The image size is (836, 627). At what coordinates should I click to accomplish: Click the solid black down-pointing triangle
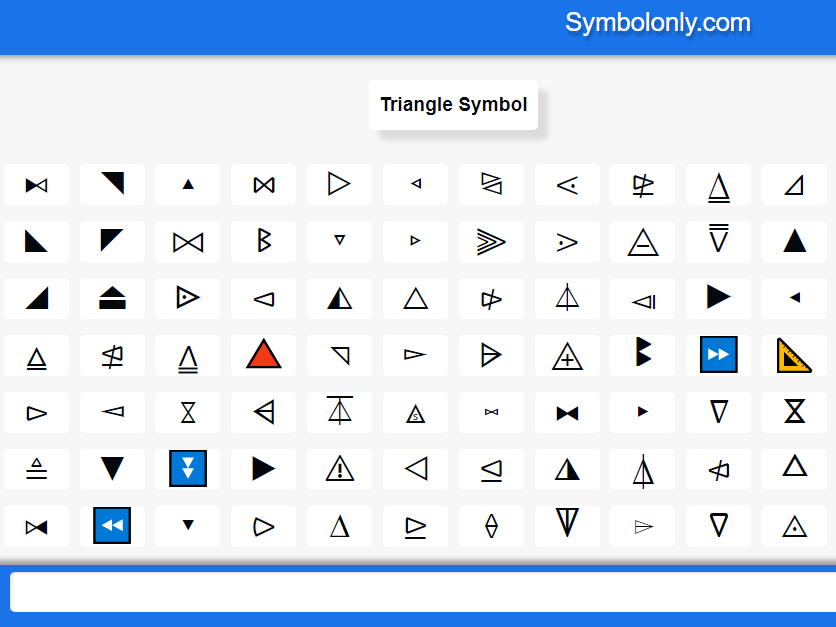[112, 469]
